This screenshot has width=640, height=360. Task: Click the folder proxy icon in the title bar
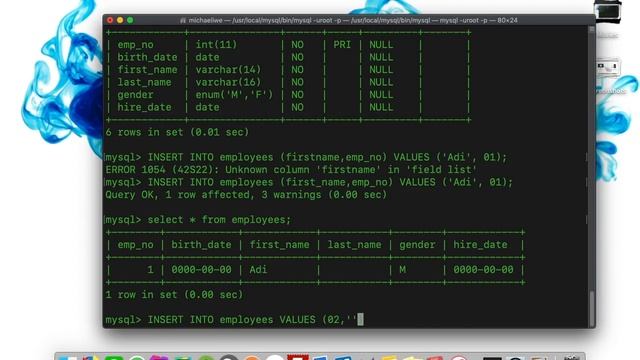[x=183, y=20]
